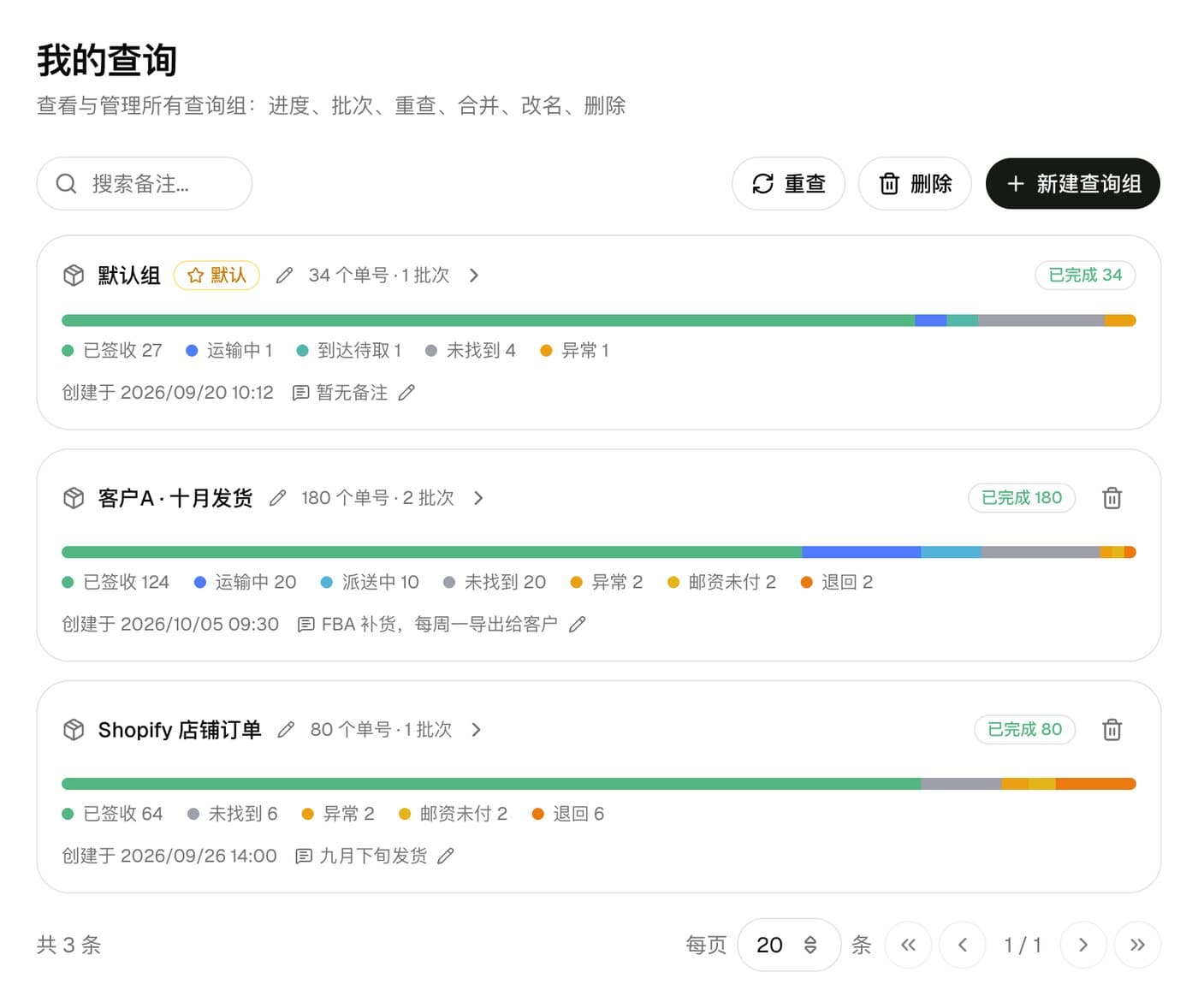Click the 共 3 条 total count
Image resolution: width=1198 pixels, height=1008 pixels.
click(x=69, y=945)
